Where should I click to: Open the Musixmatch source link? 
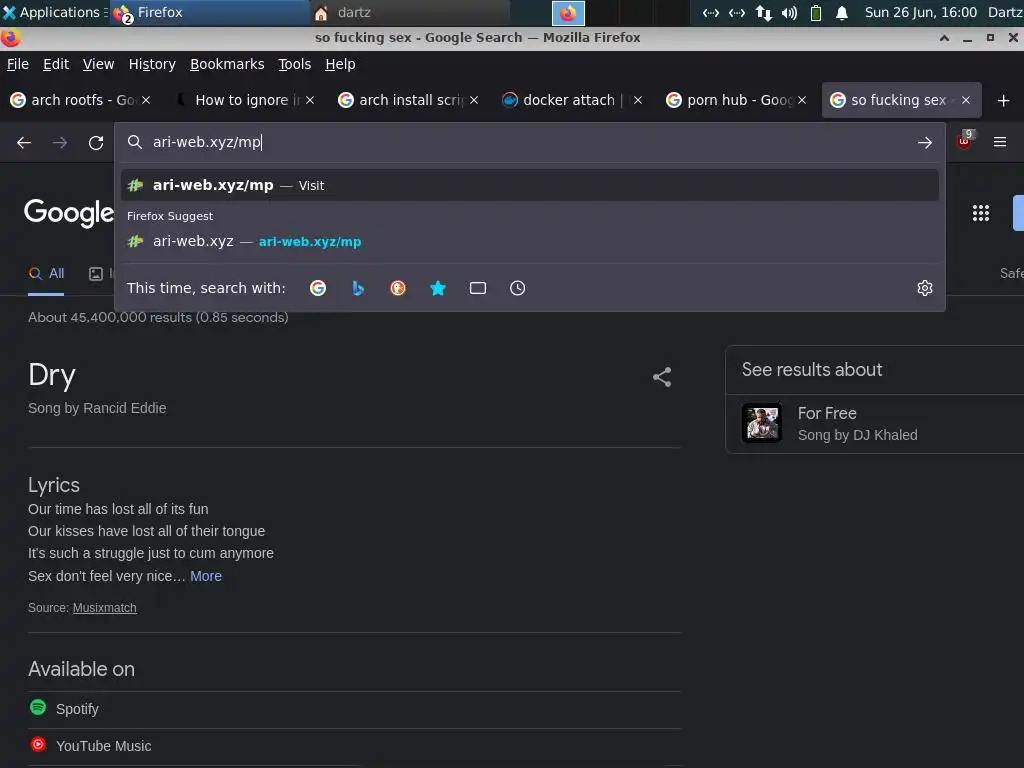104,608
